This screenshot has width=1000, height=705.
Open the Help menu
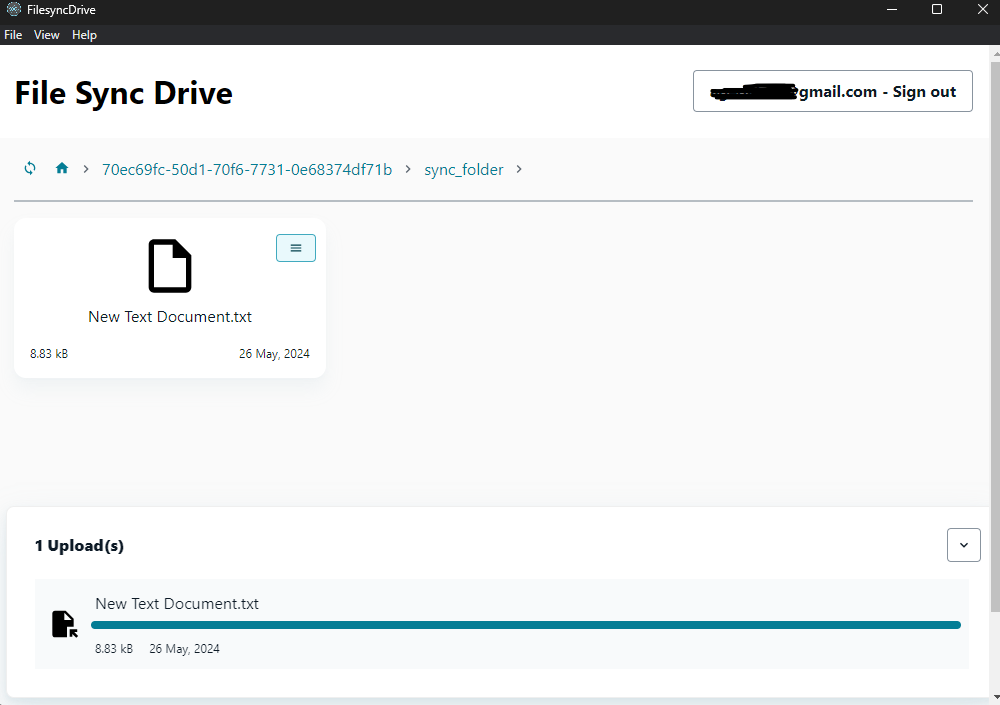84,34
